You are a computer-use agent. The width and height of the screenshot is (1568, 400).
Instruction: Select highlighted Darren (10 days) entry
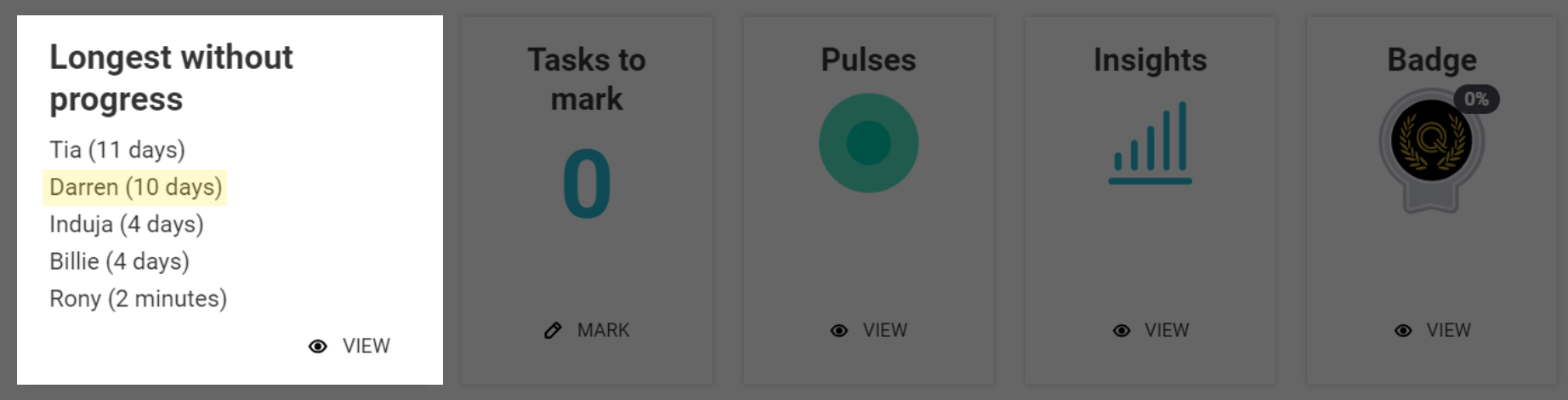(136, 187)
